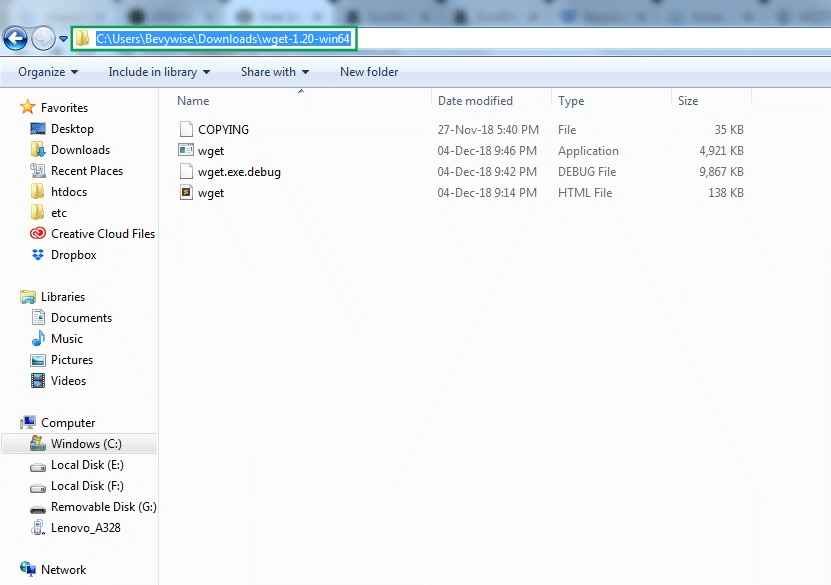Viewport: 831px width, 585px height.
Task: Sort by Name column header
Action: pos(193,101)
